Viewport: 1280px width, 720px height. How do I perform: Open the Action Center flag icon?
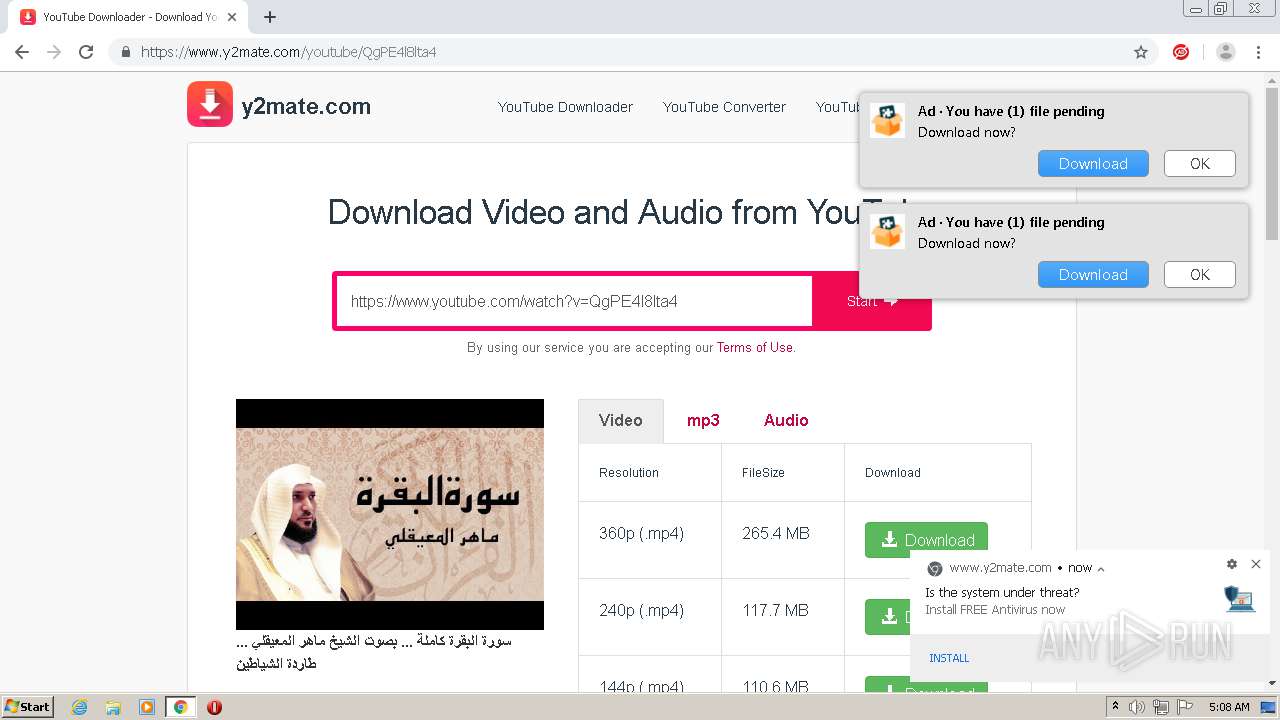(1183, 707)
